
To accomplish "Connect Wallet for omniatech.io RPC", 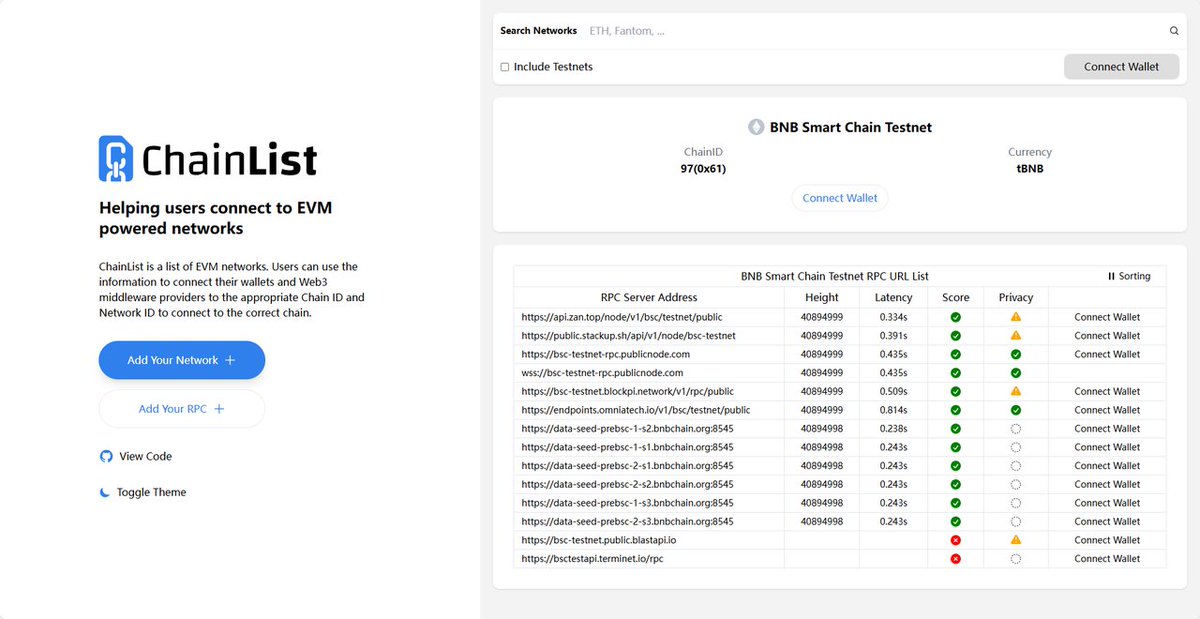I will 1107,410.
